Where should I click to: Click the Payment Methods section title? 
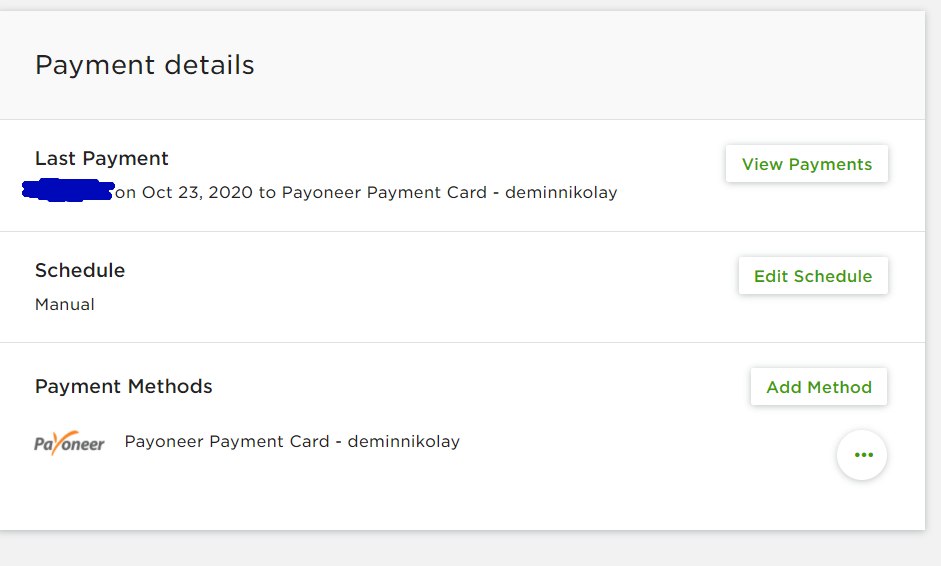(124, 387)
